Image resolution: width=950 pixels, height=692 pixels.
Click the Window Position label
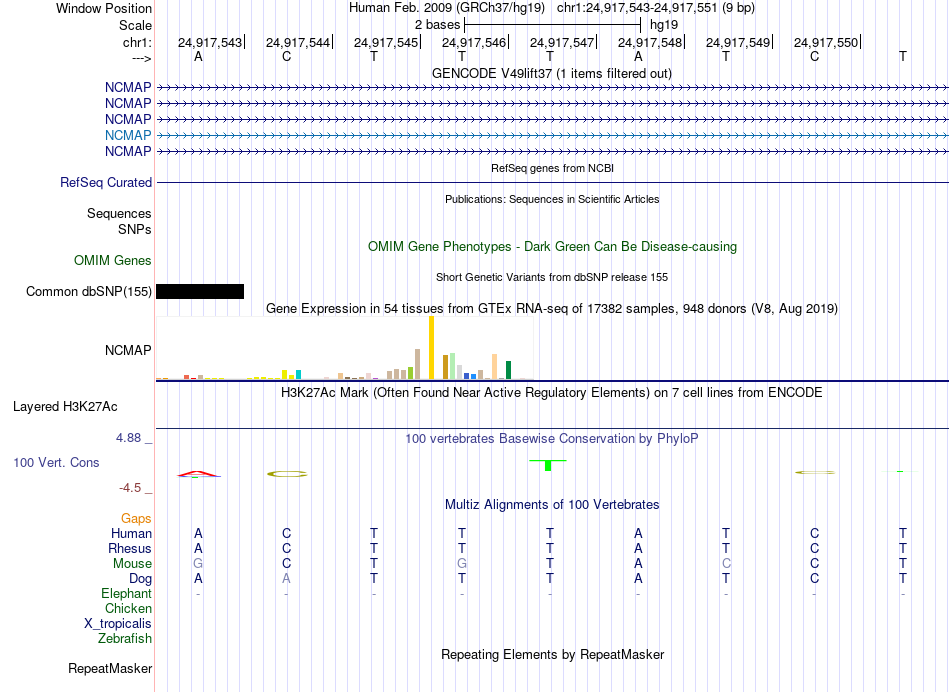[x=104, y=8]
